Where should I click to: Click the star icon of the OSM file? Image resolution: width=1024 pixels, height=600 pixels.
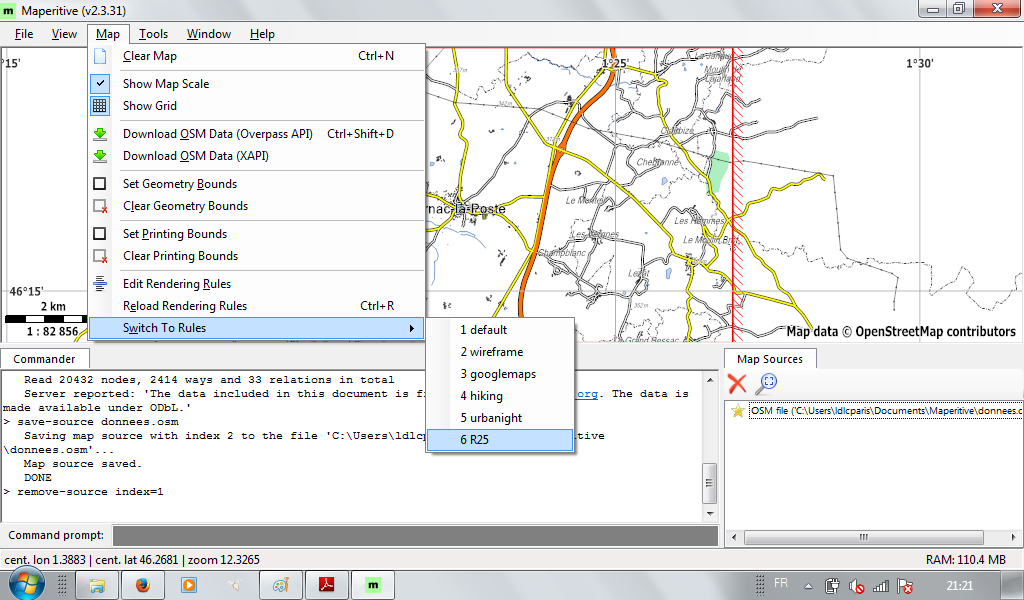(x=738, y=411)
